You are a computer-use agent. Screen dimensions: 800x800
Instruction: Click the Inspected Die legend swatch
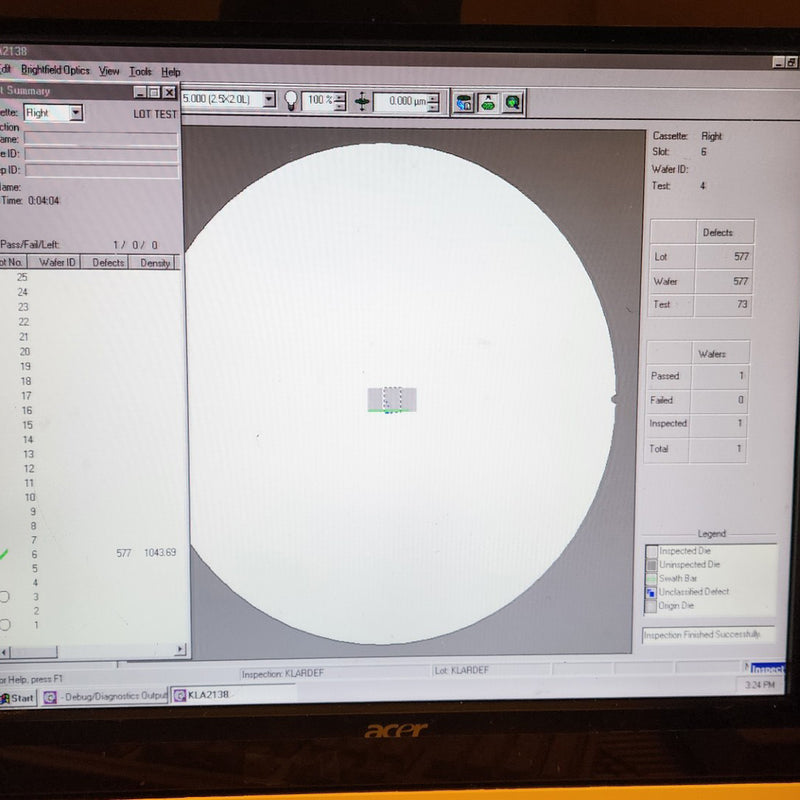pyautogui.click(x=652, y=552)
